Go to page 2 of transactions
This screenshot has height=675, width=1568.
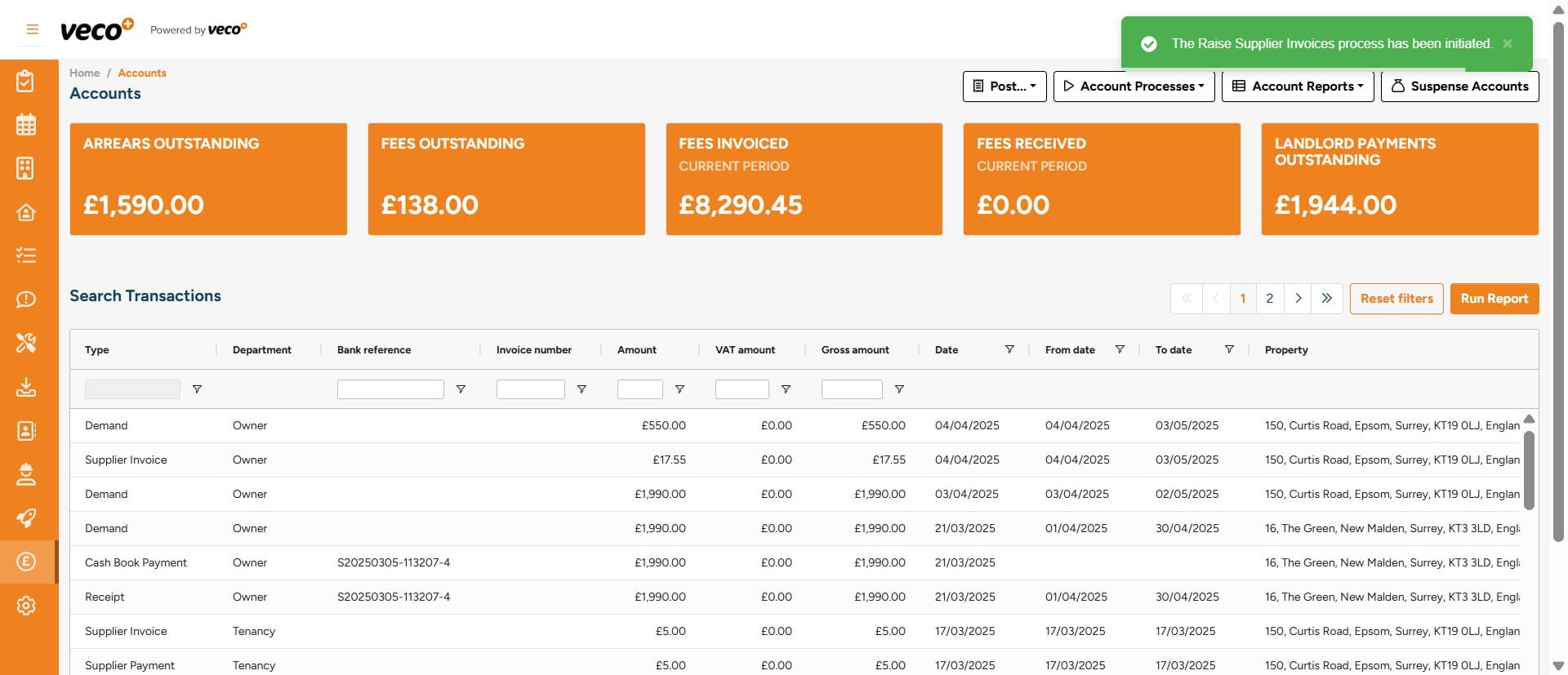[x=1269, y=299]
